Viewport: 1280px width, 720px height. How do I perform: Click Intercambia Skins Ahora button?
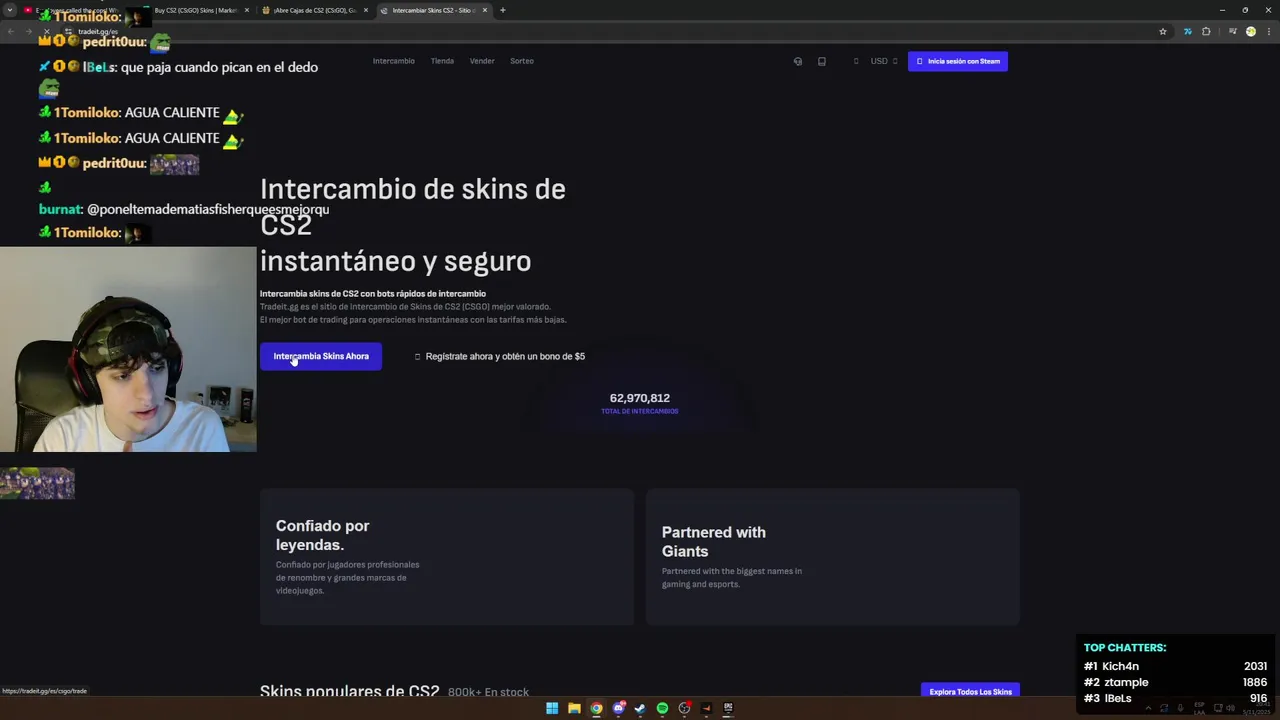click(321, 356)
